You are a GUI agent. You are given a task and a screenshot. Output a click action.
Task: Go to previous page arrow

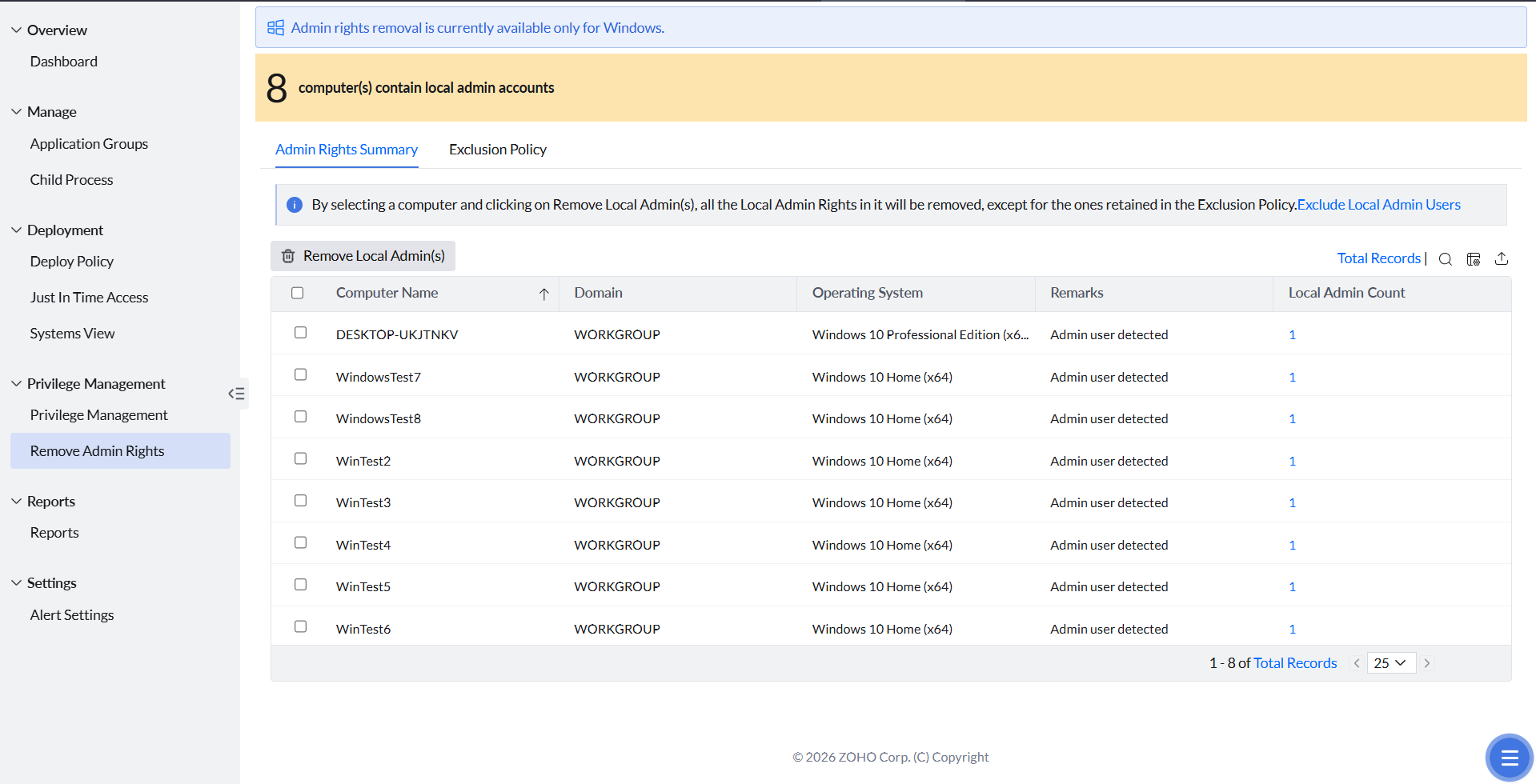(1357, 663)
